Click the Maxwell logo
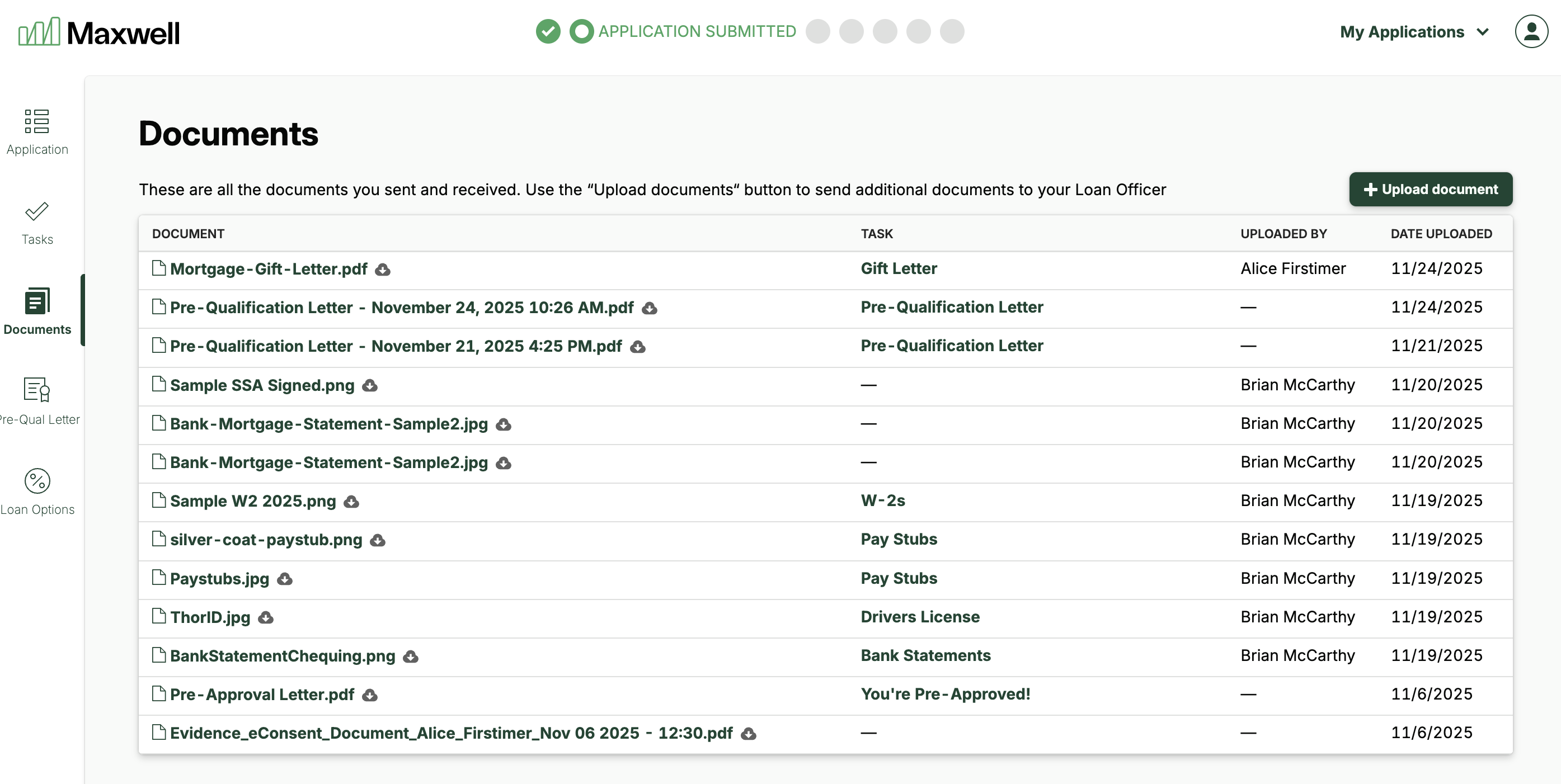Image resolution: width=1561 pixels, height=784 pixels. tap(99, 31)
